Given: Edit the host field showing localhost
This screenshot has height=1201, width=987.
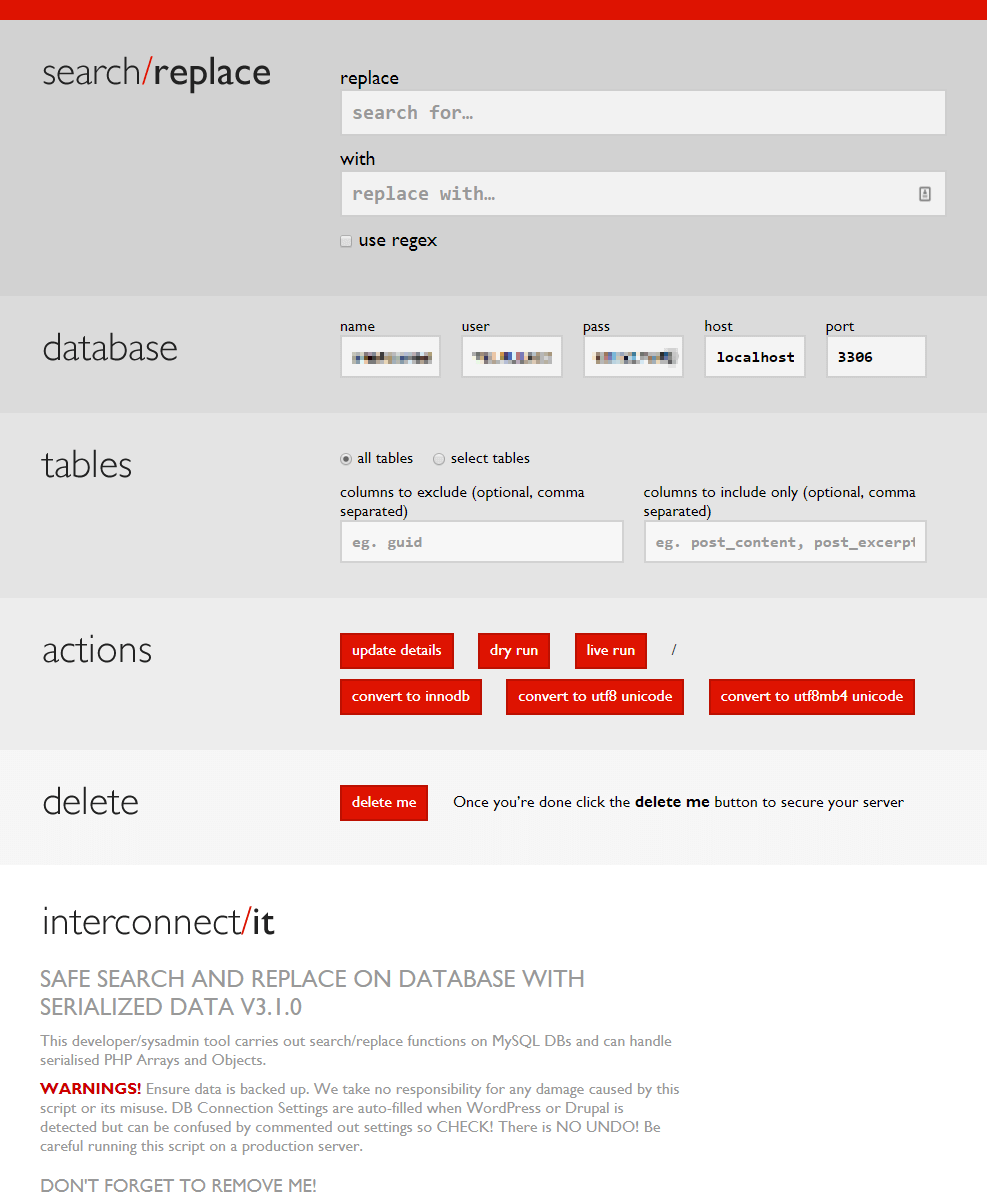Looking at the screenshot, I should (755, 357).
